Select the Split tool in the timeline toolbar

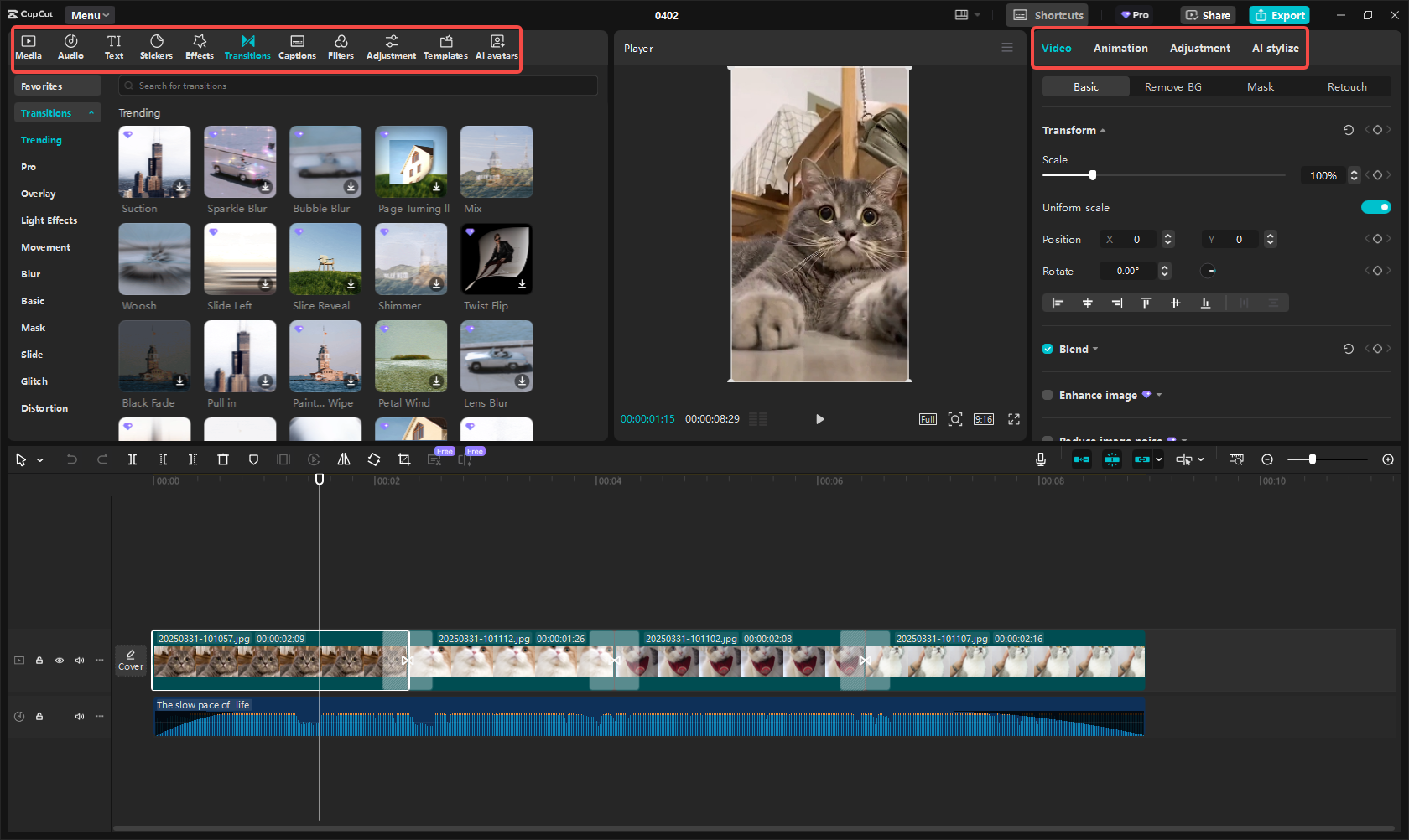pos(133,459)
